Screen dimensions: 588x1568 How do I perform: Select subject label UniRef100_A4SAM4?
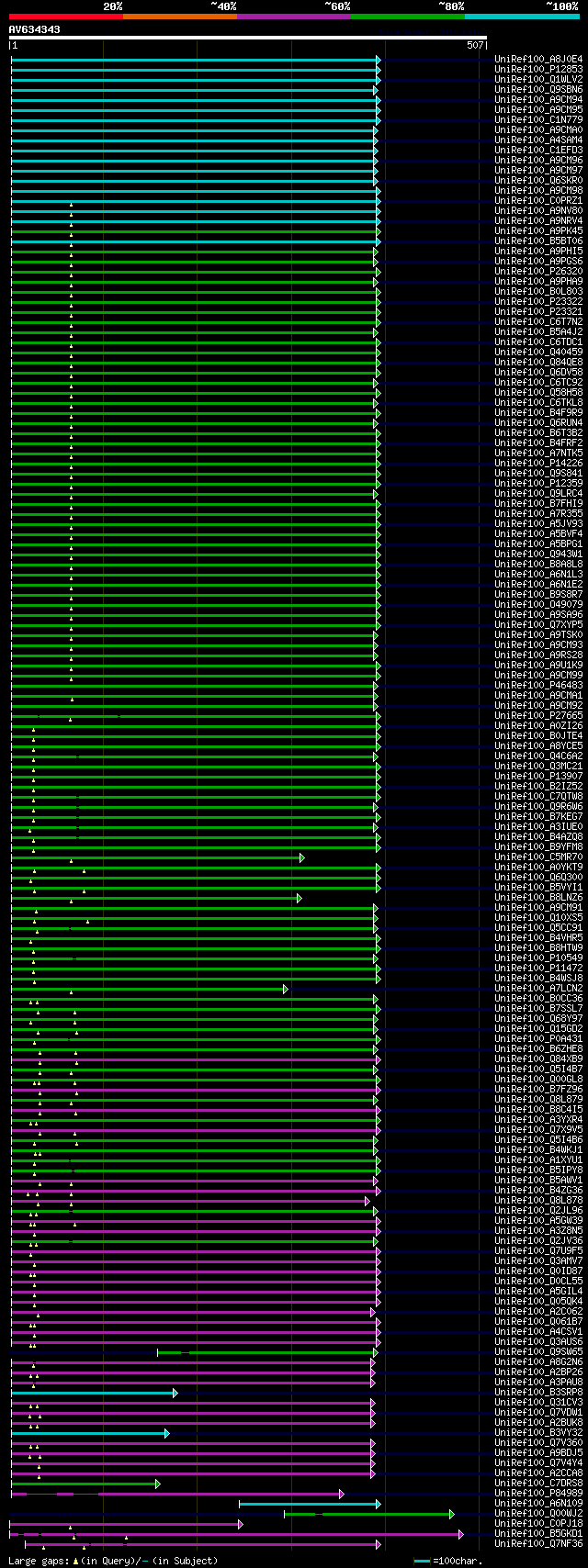point(538,140)
